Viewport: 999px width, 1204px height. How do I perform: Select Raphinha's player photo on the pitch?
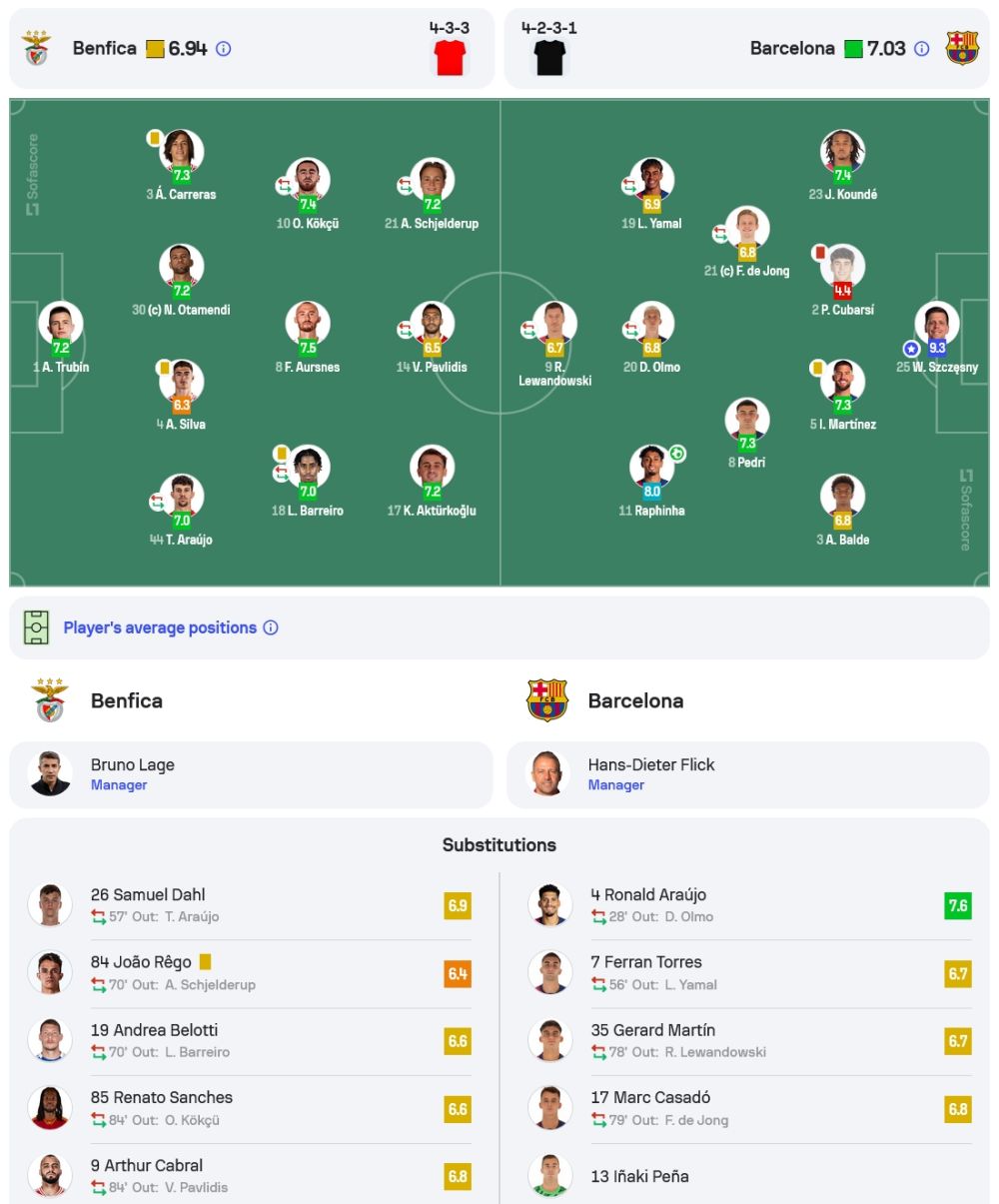pyautogui.click(x=651, y=468)
